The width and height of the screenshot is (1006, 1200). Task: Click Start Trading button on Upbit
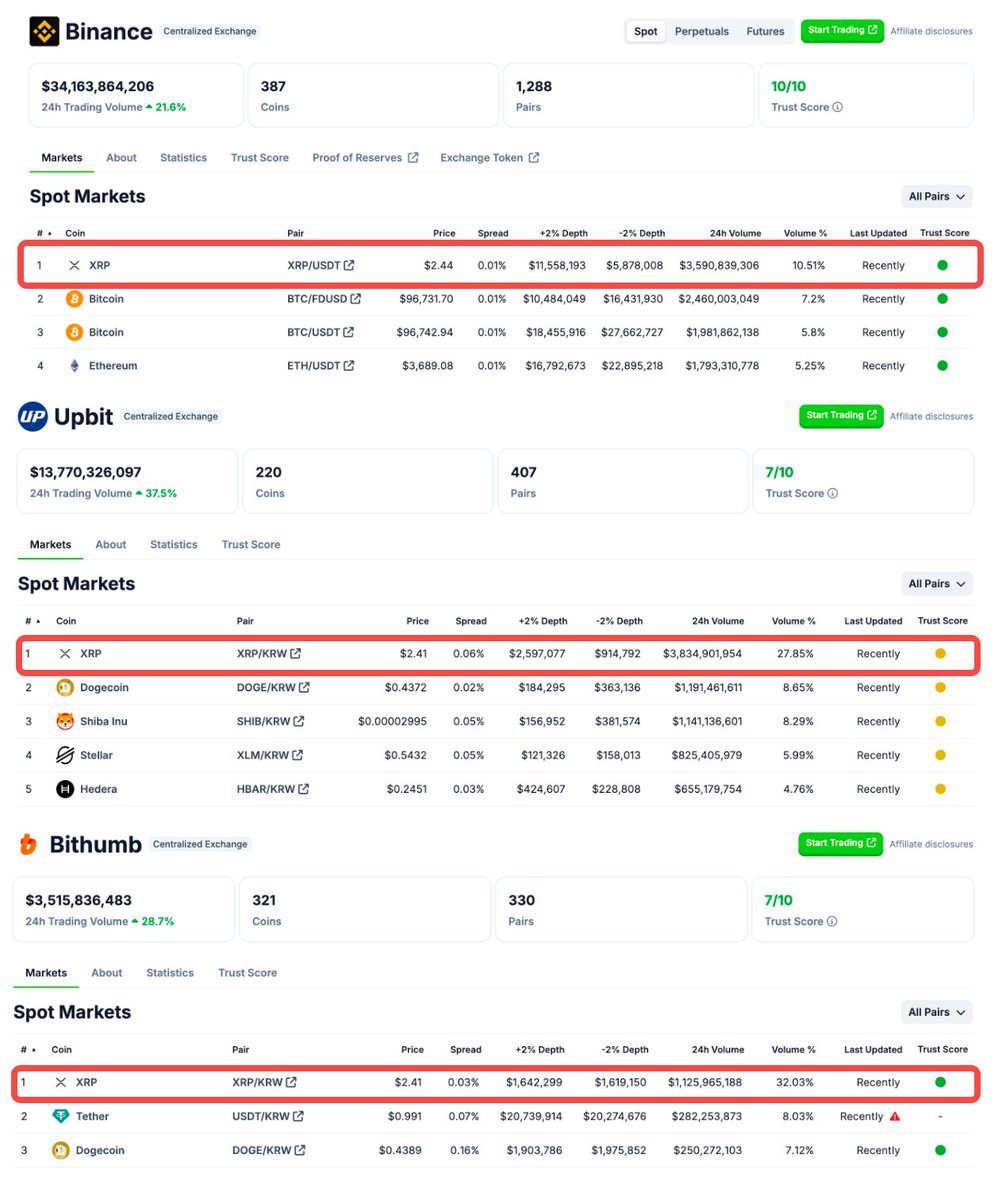point(841,415)
